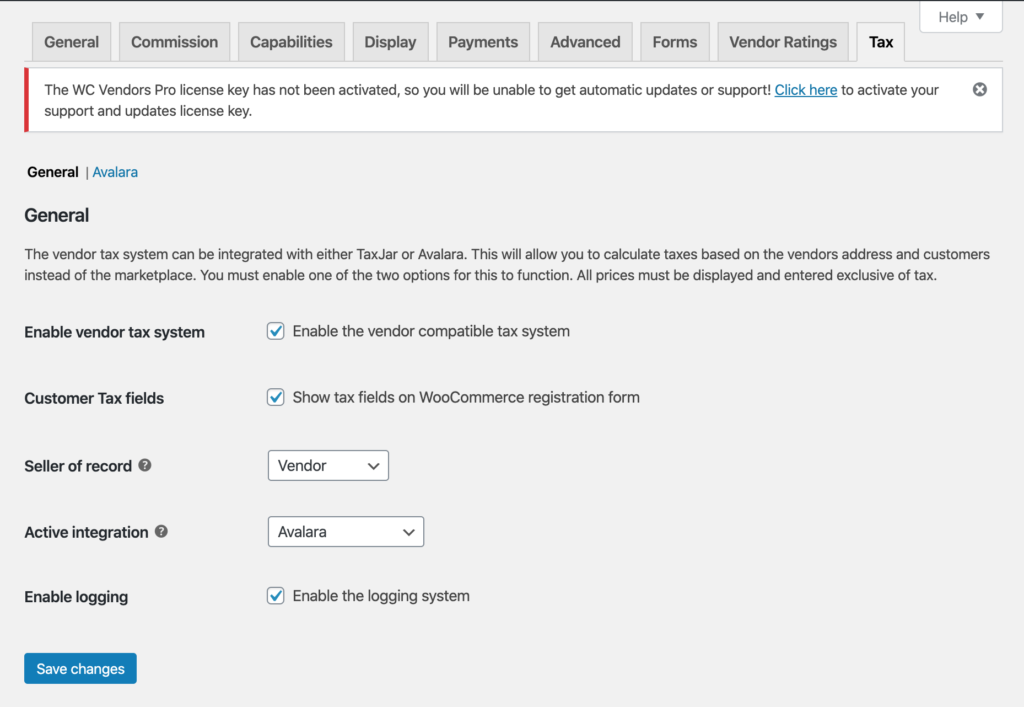Disable the logging system checkbox
The height and width of the screenshot is (707, 1024).
pos(276,596)
